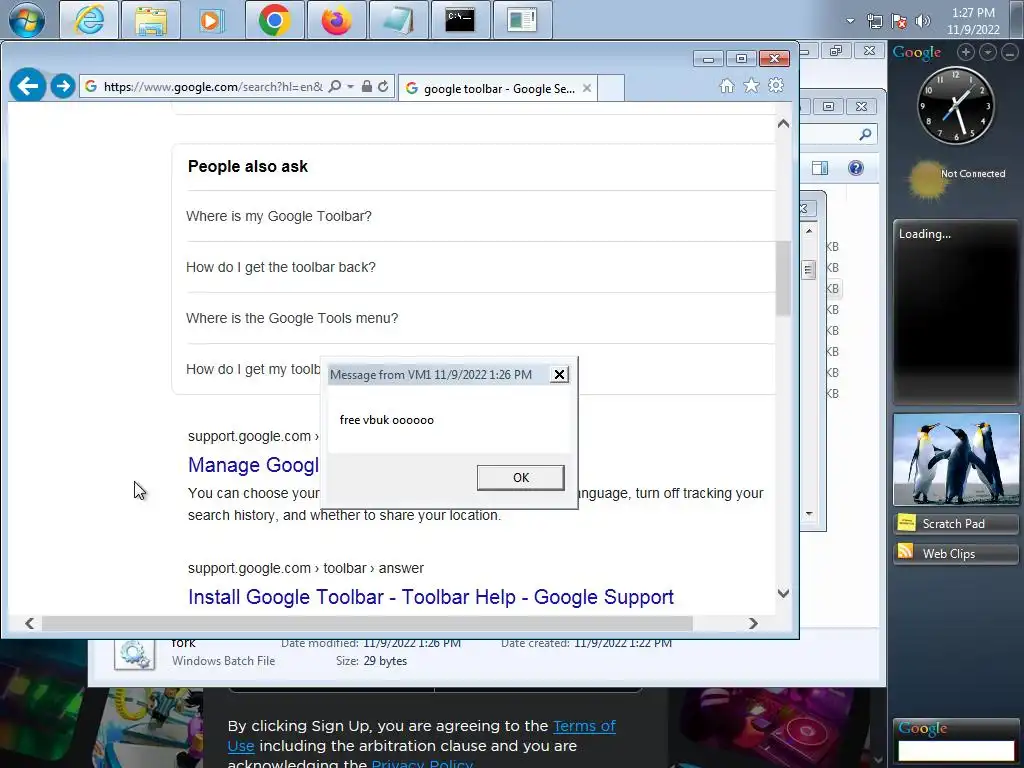Toggle the Explorer preview pane icon
Viewport: 1024px width, 768px height.
820,168
